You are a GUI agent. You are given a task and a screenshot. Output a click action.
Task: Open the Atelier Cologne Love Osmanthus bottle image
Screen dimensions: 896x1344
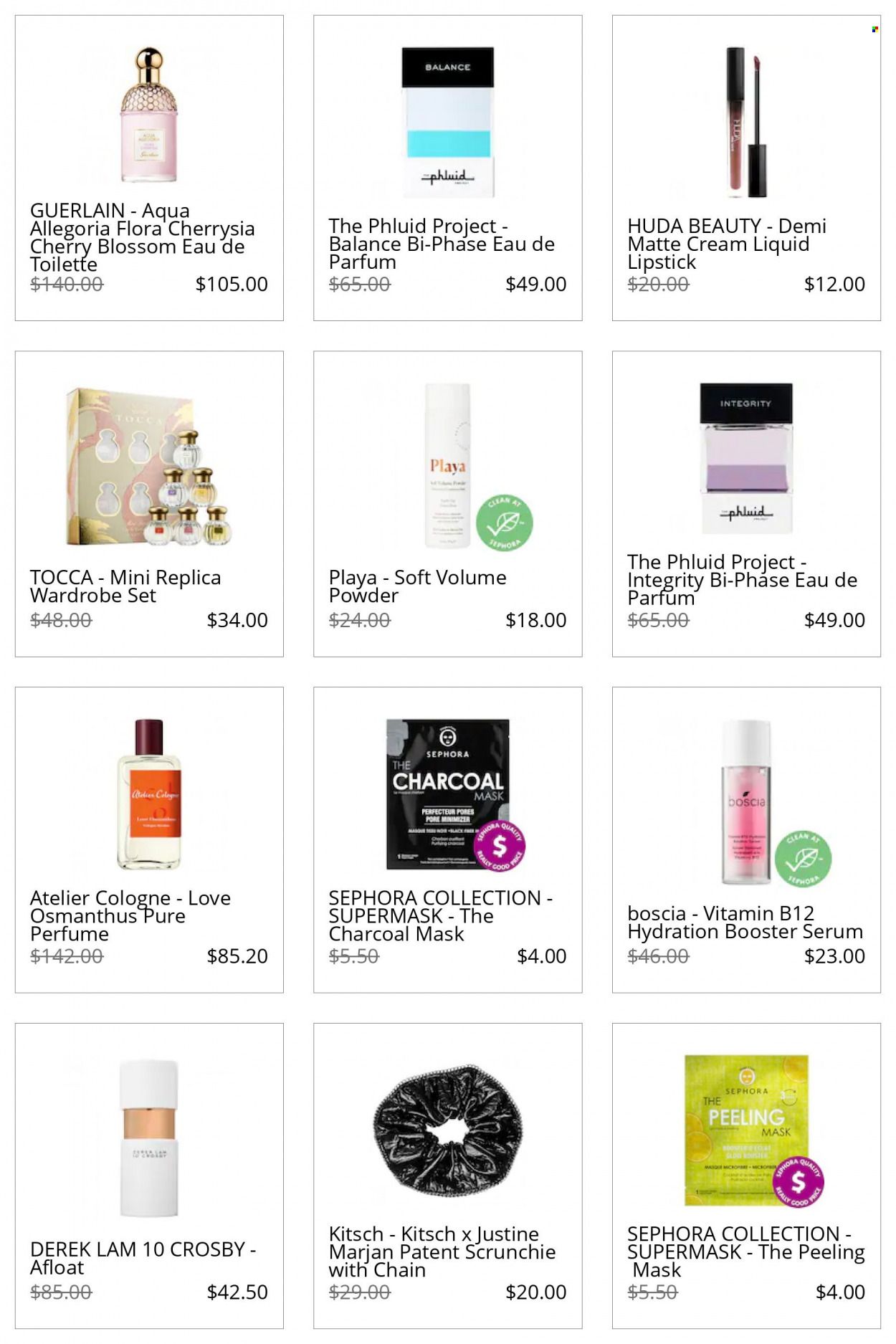[149, 794]
